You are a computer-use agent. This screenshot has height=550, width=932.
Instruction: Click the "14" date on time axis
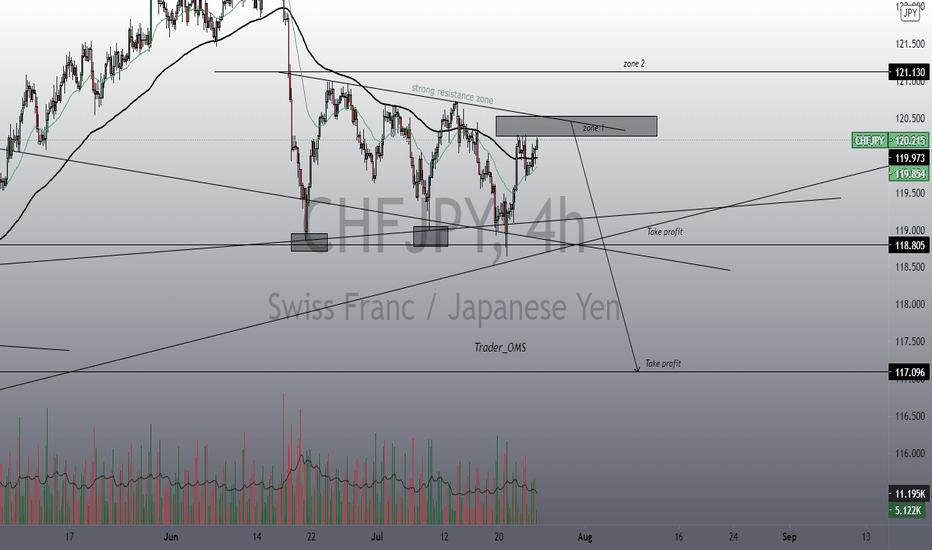click(257, 537)
